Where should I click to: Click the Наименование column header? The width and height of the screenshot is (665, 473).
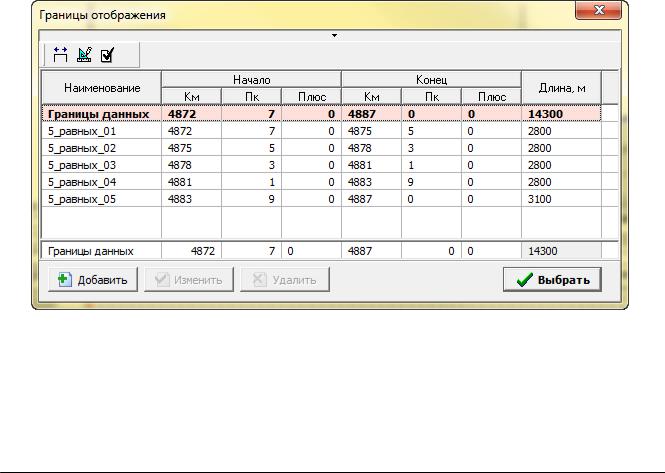pos(102,88)
